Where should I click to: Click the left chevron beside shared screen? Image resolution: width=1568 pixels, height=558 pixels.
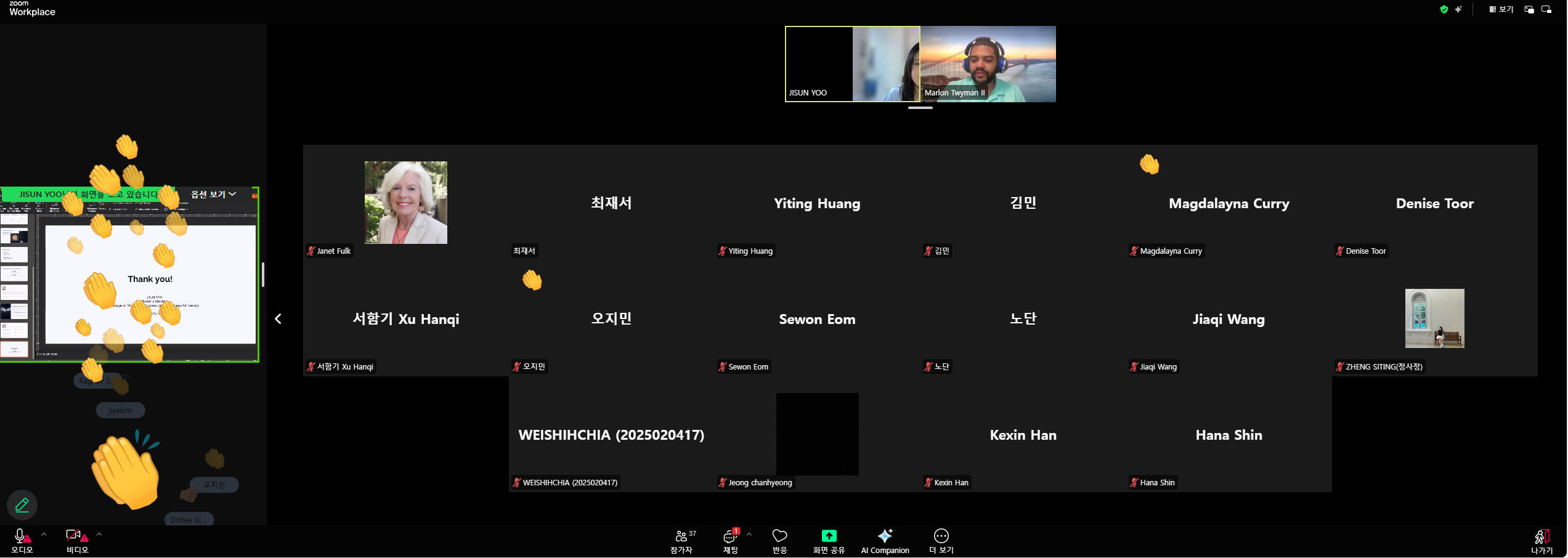pyautogui.click(x=278, y=318)
